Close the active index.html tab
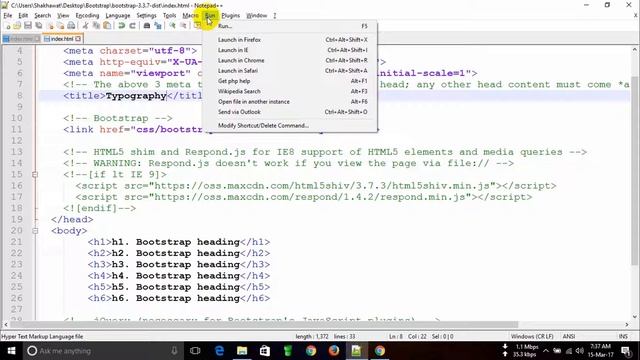 78,39
